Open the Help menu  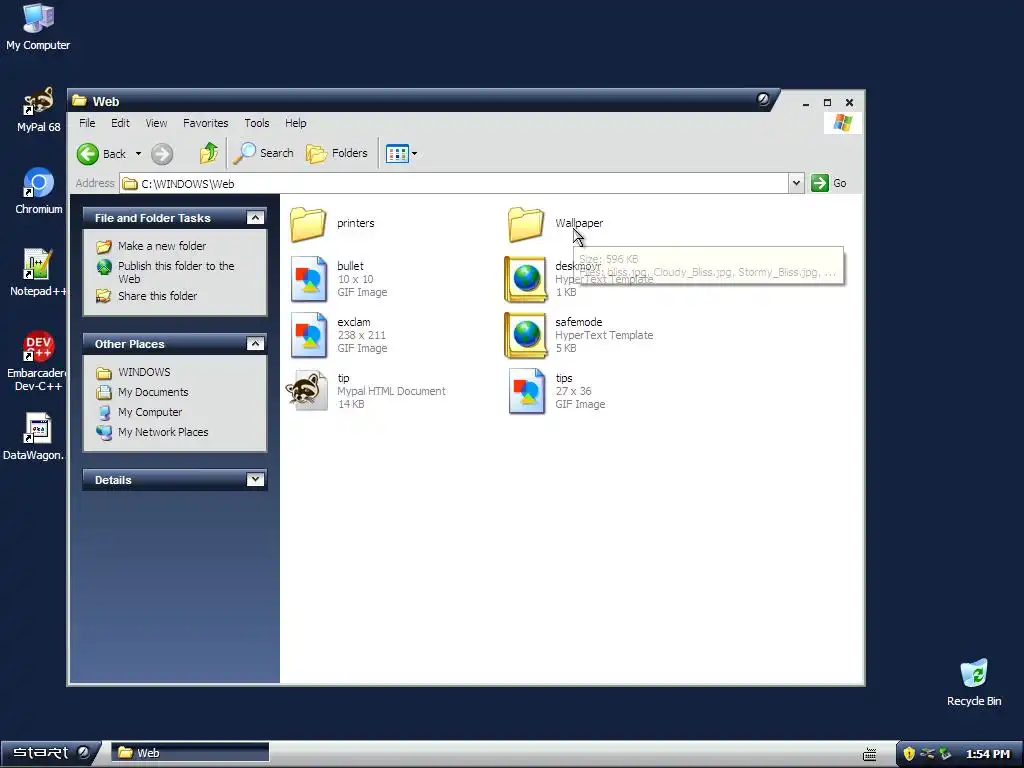pos(295,123)
